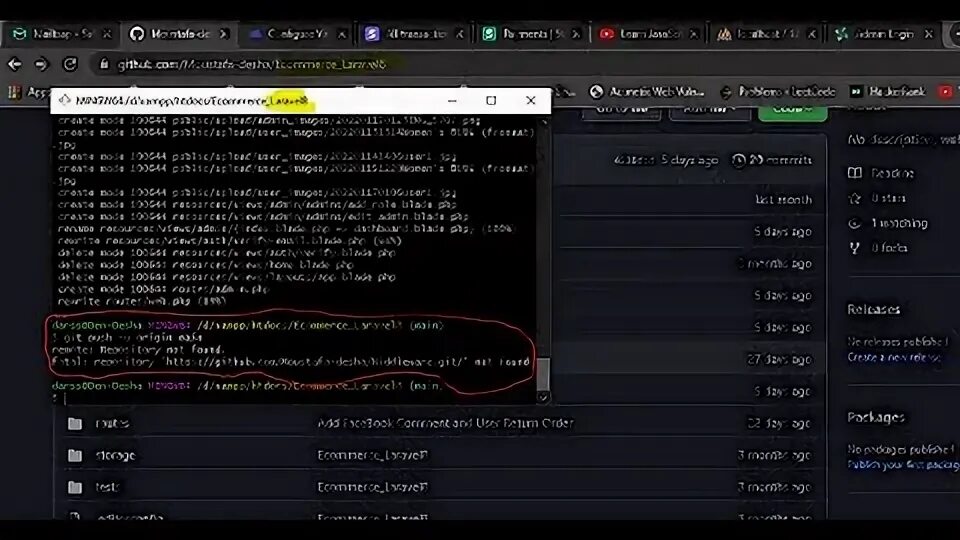Open the tests folder

(107, 487)
